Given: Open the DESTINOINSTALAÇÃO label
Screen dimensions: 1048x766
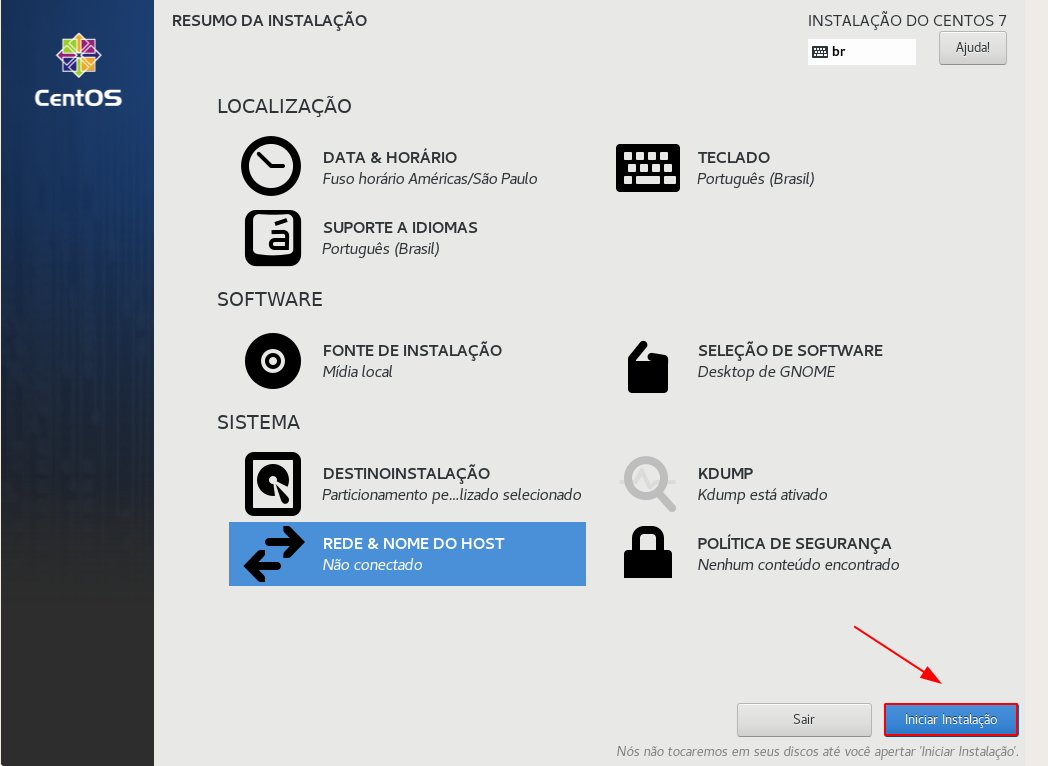Looking at the screenshot, I should 406,473.
